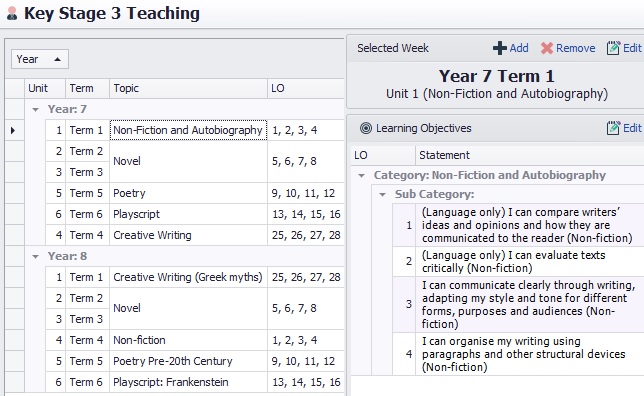
Task: Sort by the Unit column header
Action: (x=45, y=88)
